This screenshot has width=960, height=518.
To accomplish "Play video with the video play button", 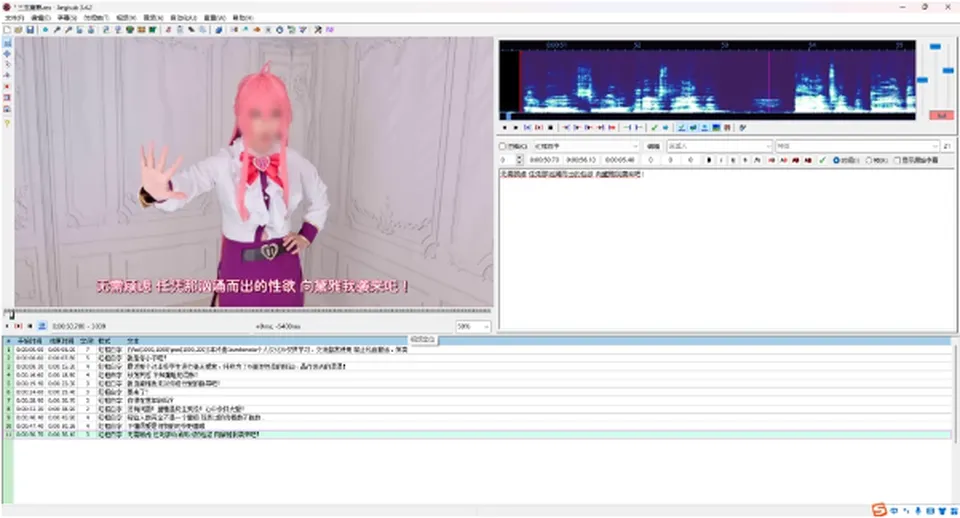I will click(7, 326).
